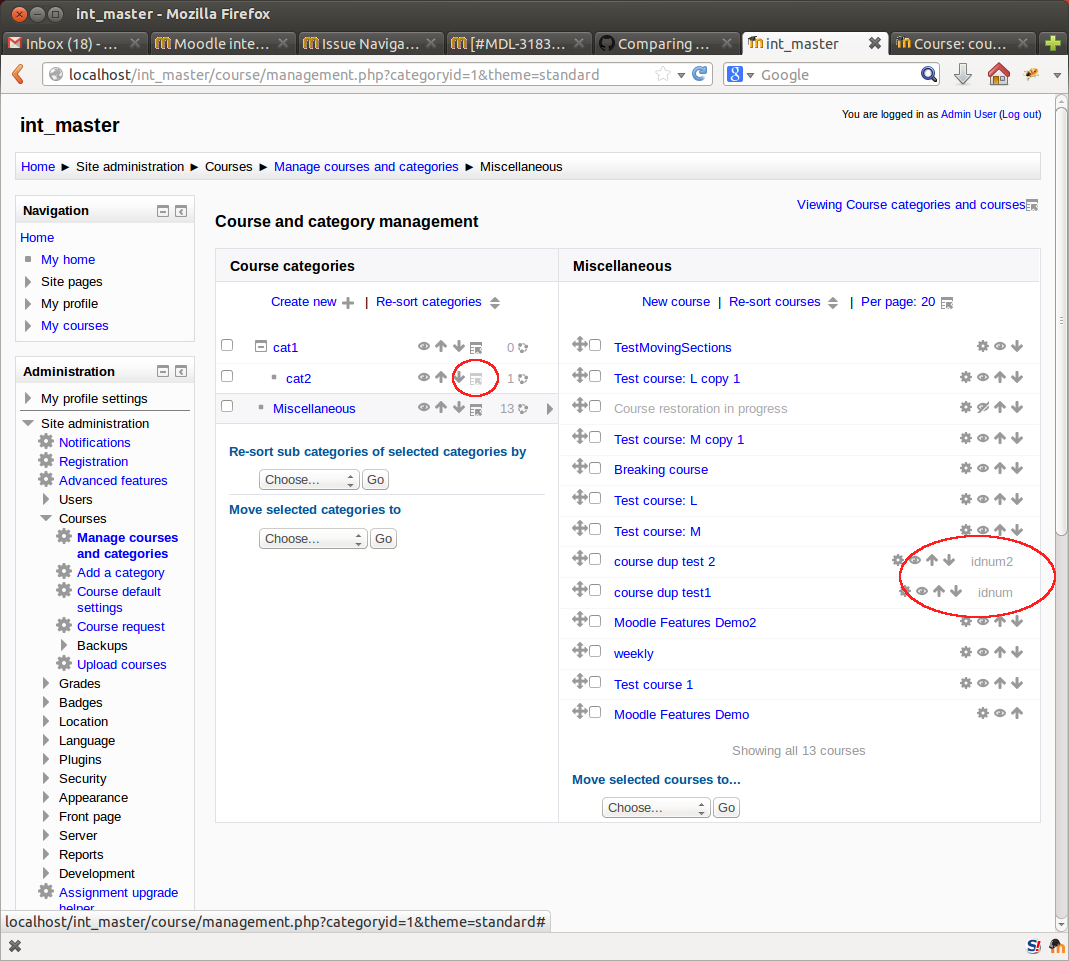Expand My profile settings
The height and width of the screenshot is (961, 1069).
[x=28, y=397]
